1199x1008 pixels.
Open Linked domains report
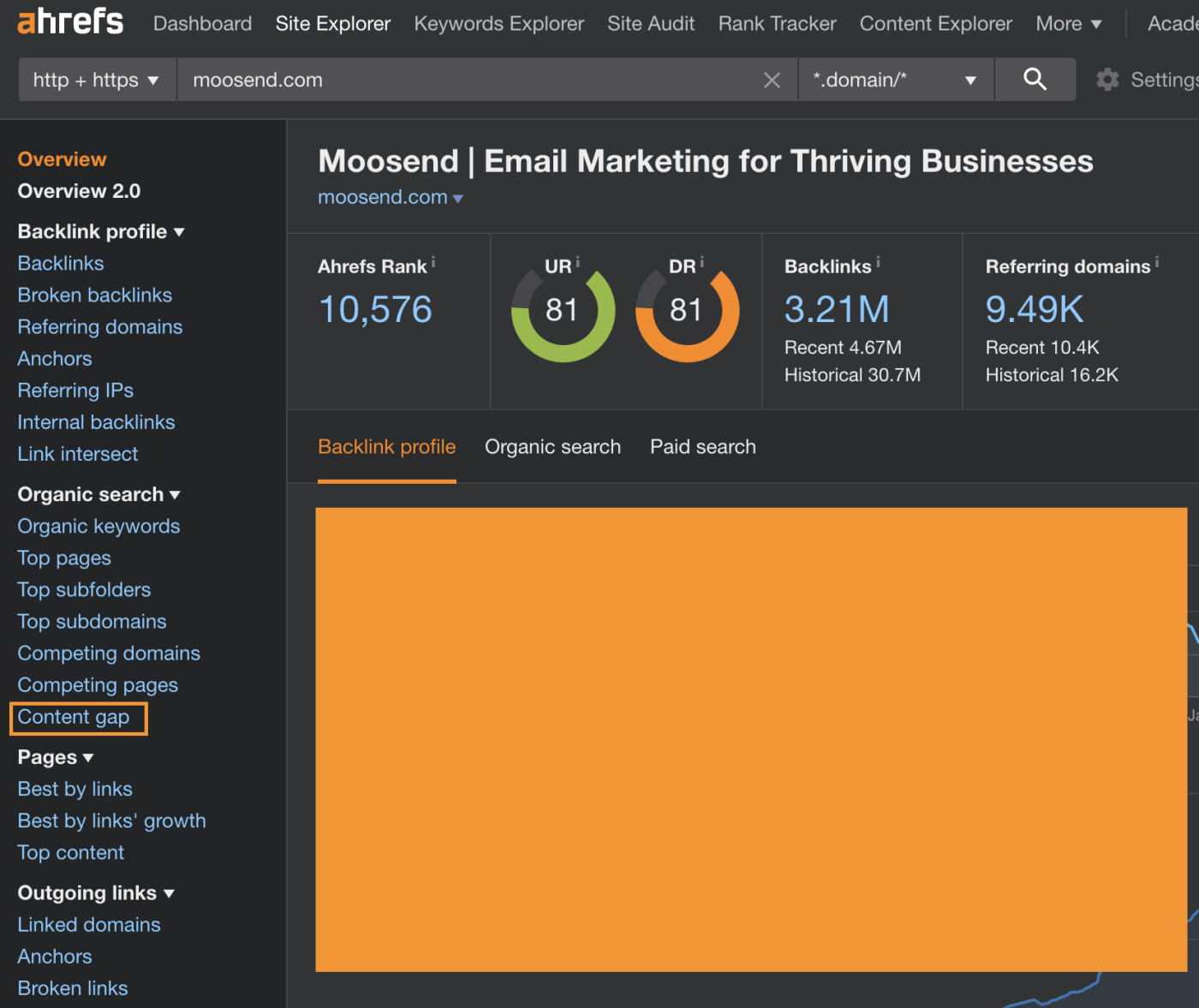pyautogui.click(x=89, y=924)
